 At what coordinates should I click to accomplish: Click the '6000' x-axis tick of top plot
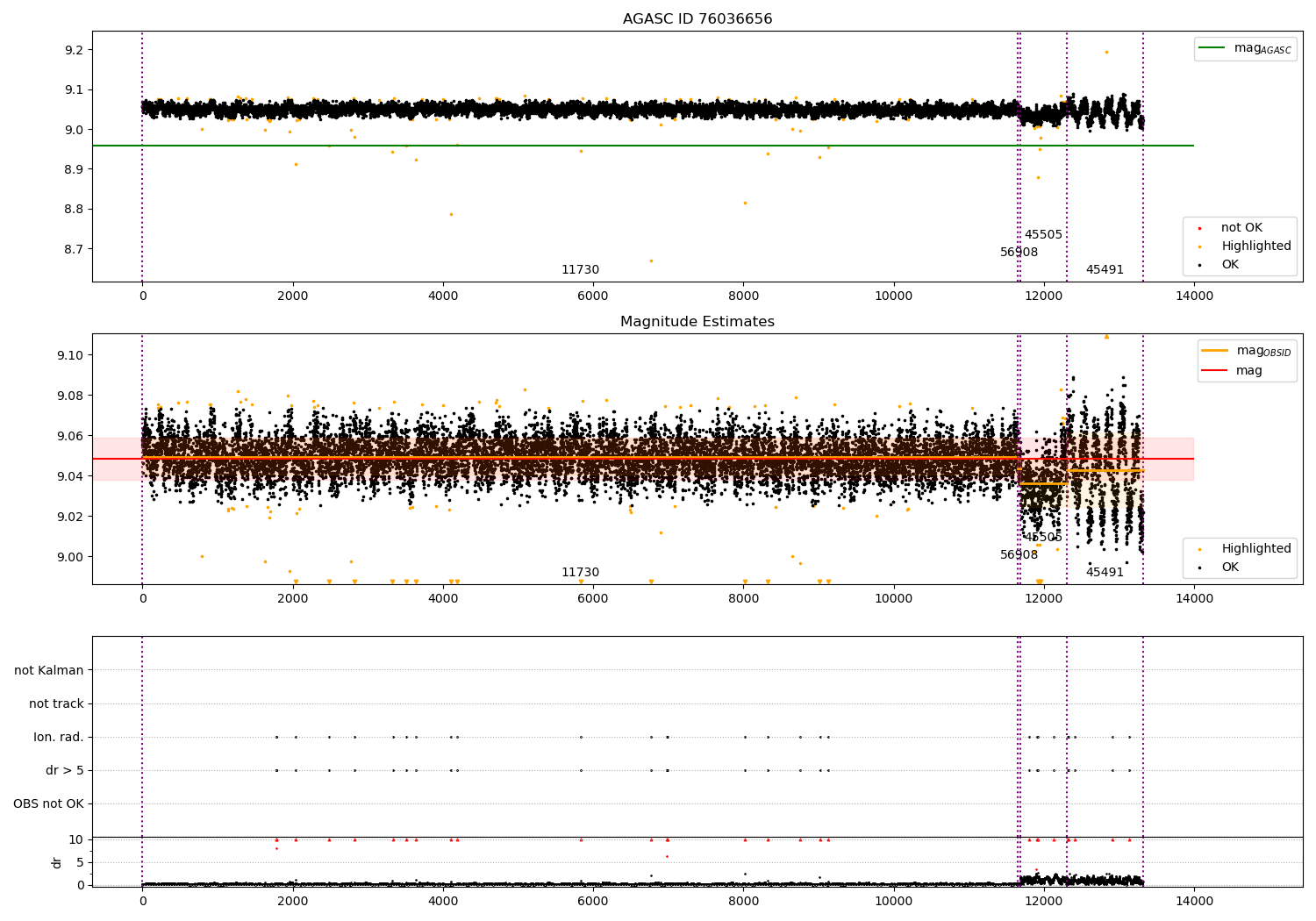click(593, 296)
